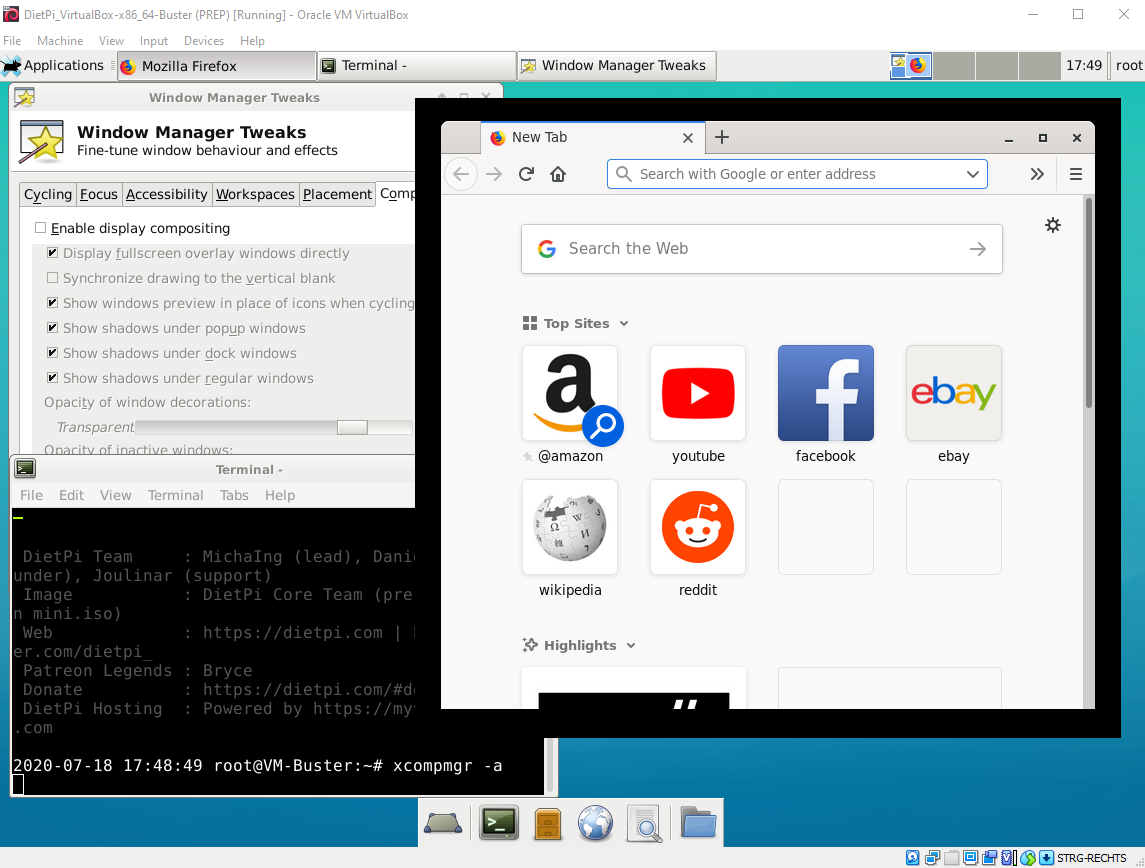
Task: Click the root user panel button
Action: click(x=1128, y=66)
